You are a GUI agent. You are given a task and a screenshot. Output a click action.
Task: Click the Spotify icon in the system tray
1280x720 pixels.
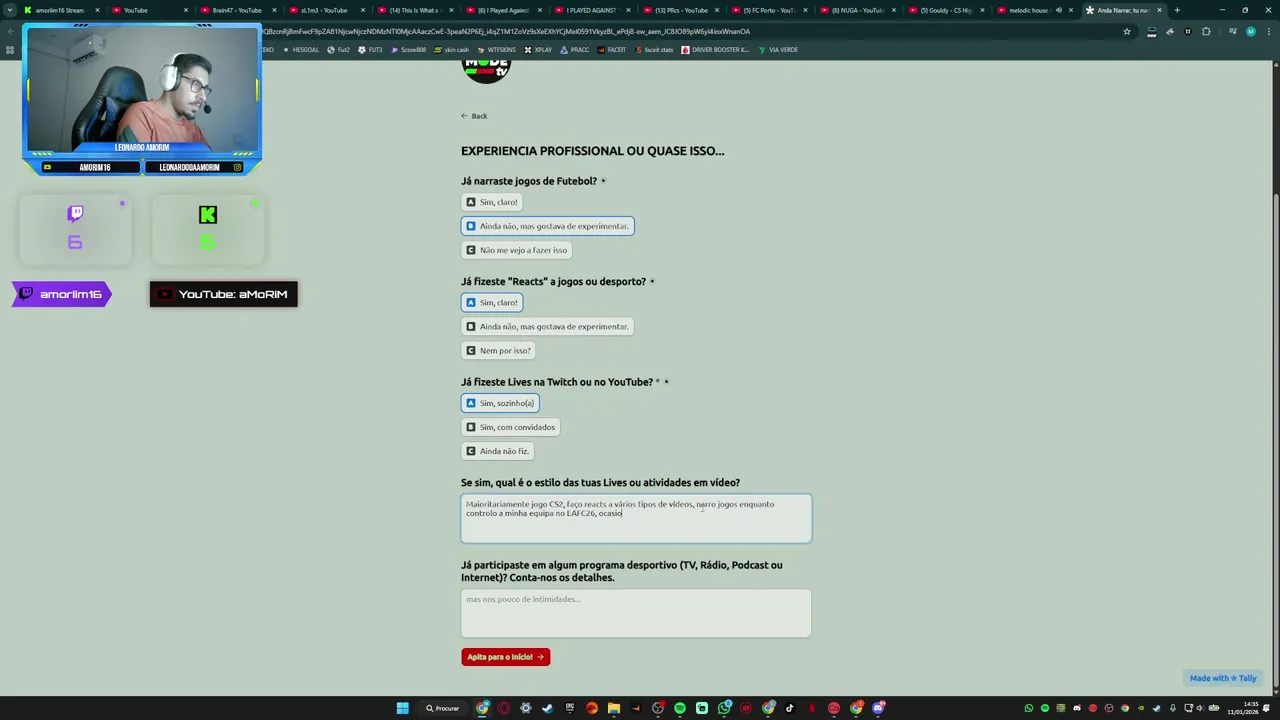[x=1045, y=708]
